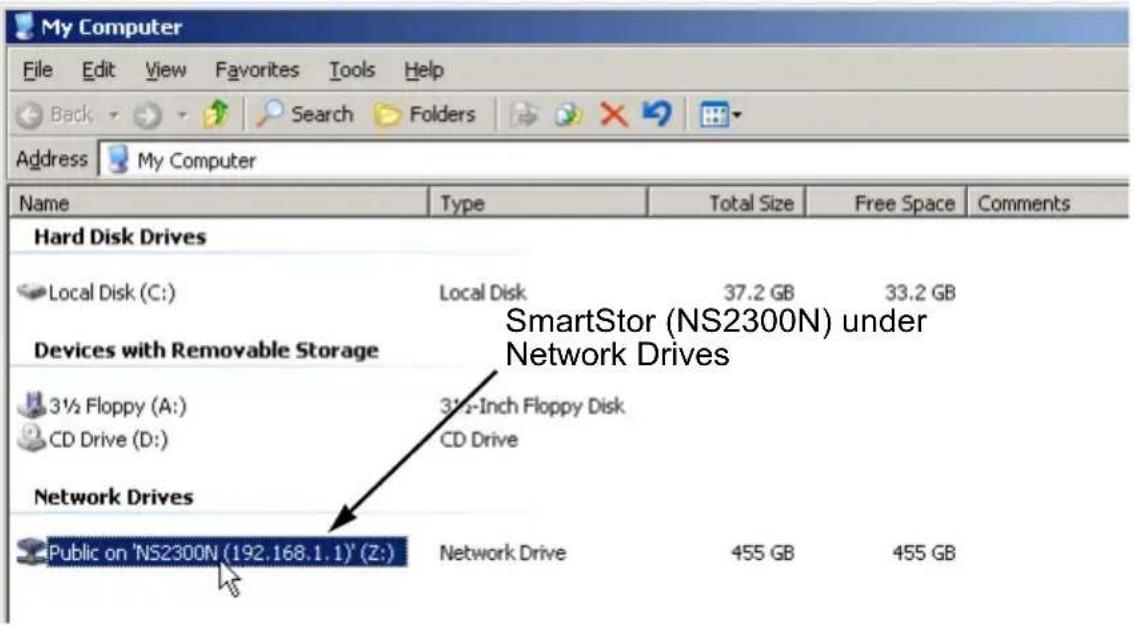Click the Move To toolbar icon

(x=524, y=114)
